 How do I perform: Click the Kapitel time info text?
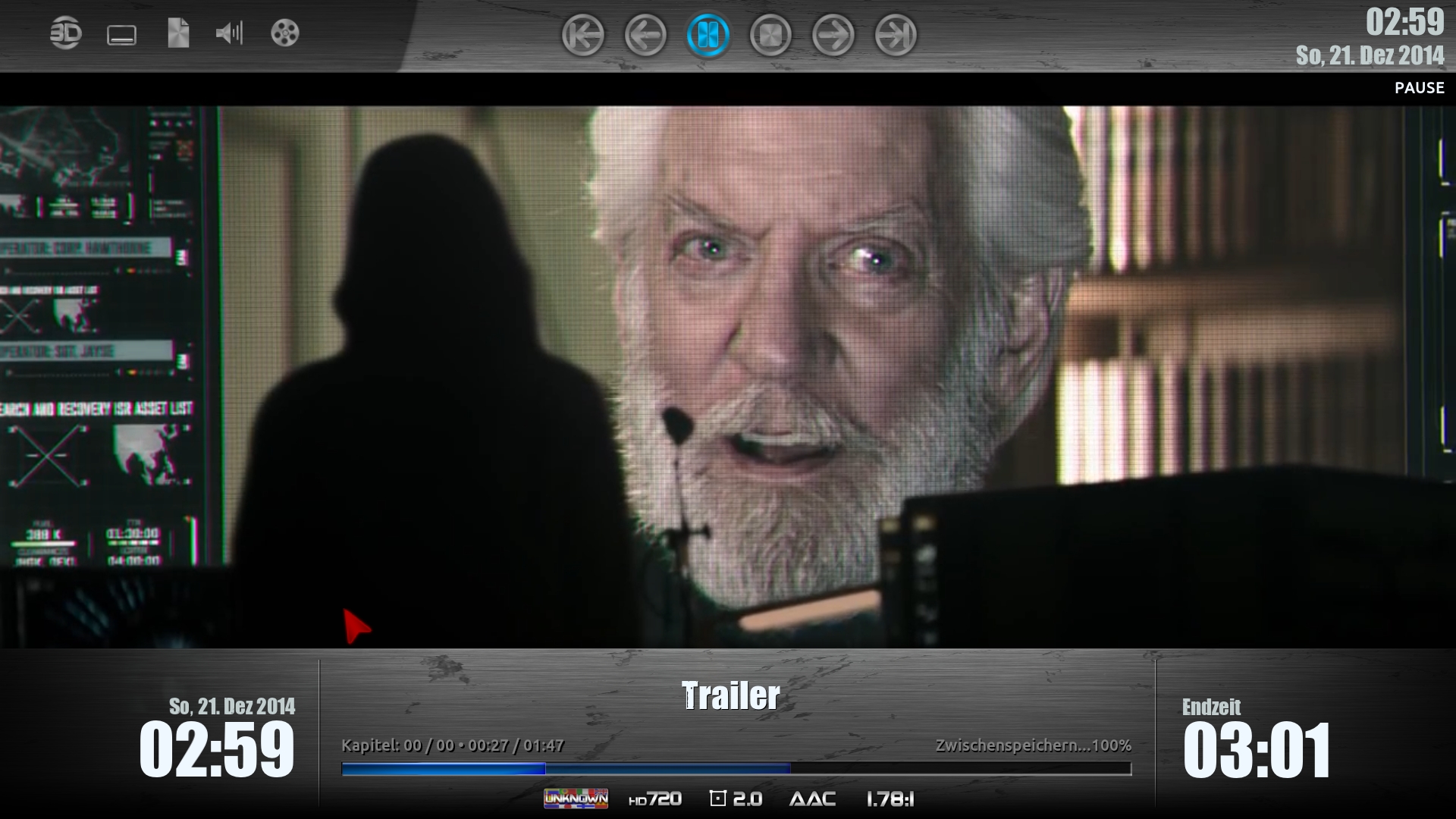tap(453, 745)
